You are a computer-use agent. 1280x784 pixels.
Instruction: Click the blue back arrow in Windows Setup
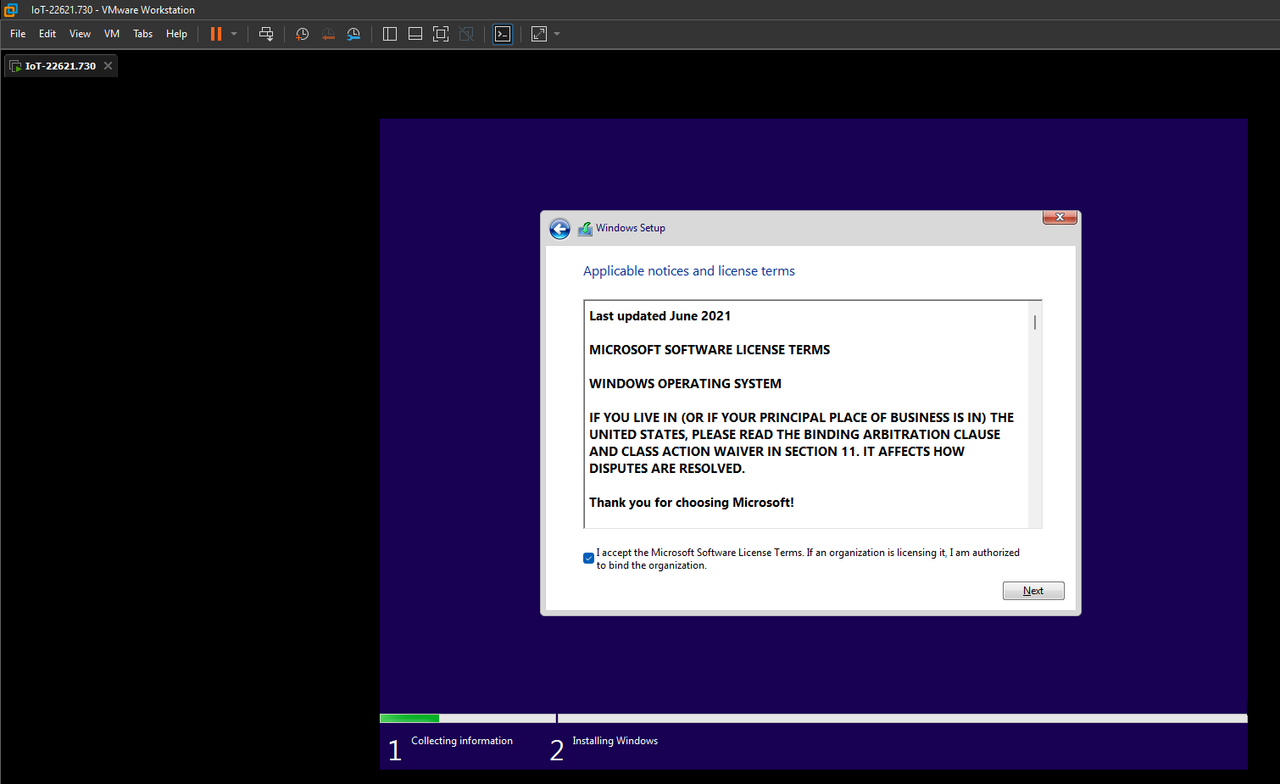(x=559, y=229)
